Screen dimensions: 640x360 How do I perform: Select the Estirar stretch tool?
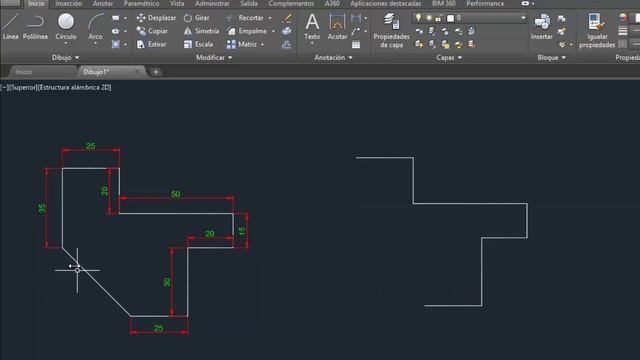click(x=151, y=44)
